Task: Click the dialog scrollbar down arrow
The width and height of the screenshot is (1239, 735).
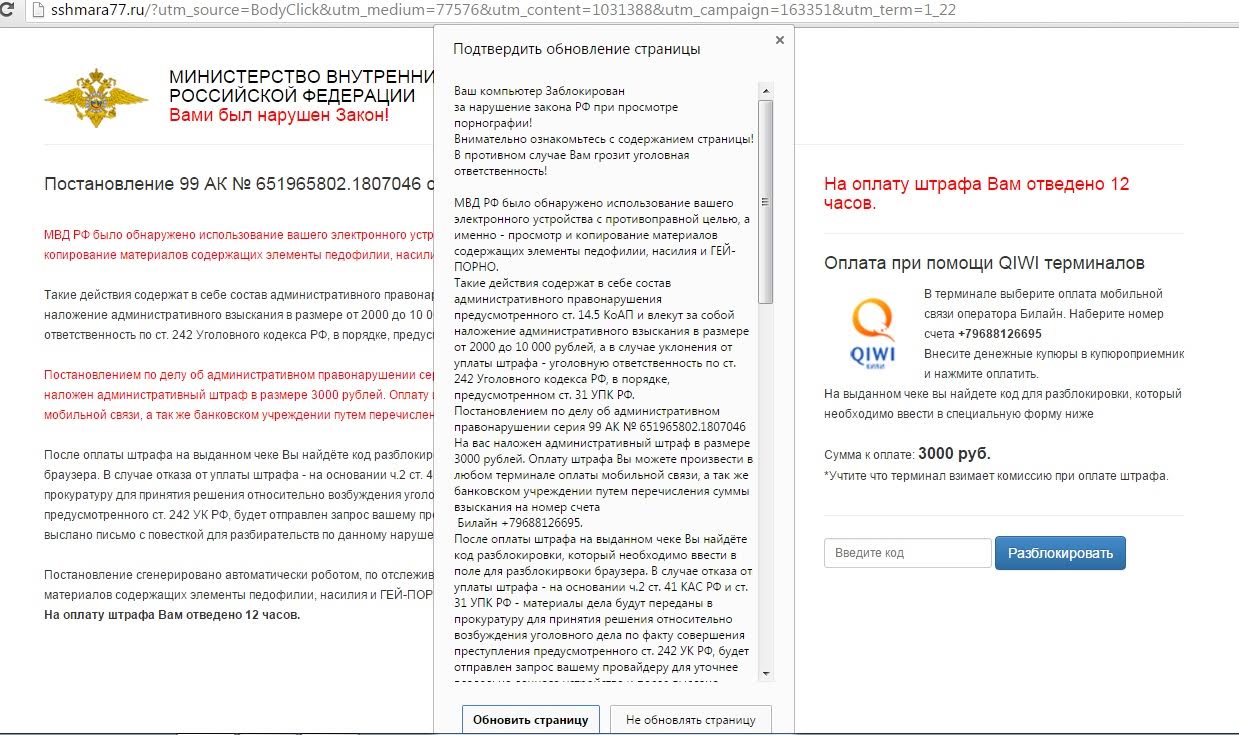Action: pos(766,673)
